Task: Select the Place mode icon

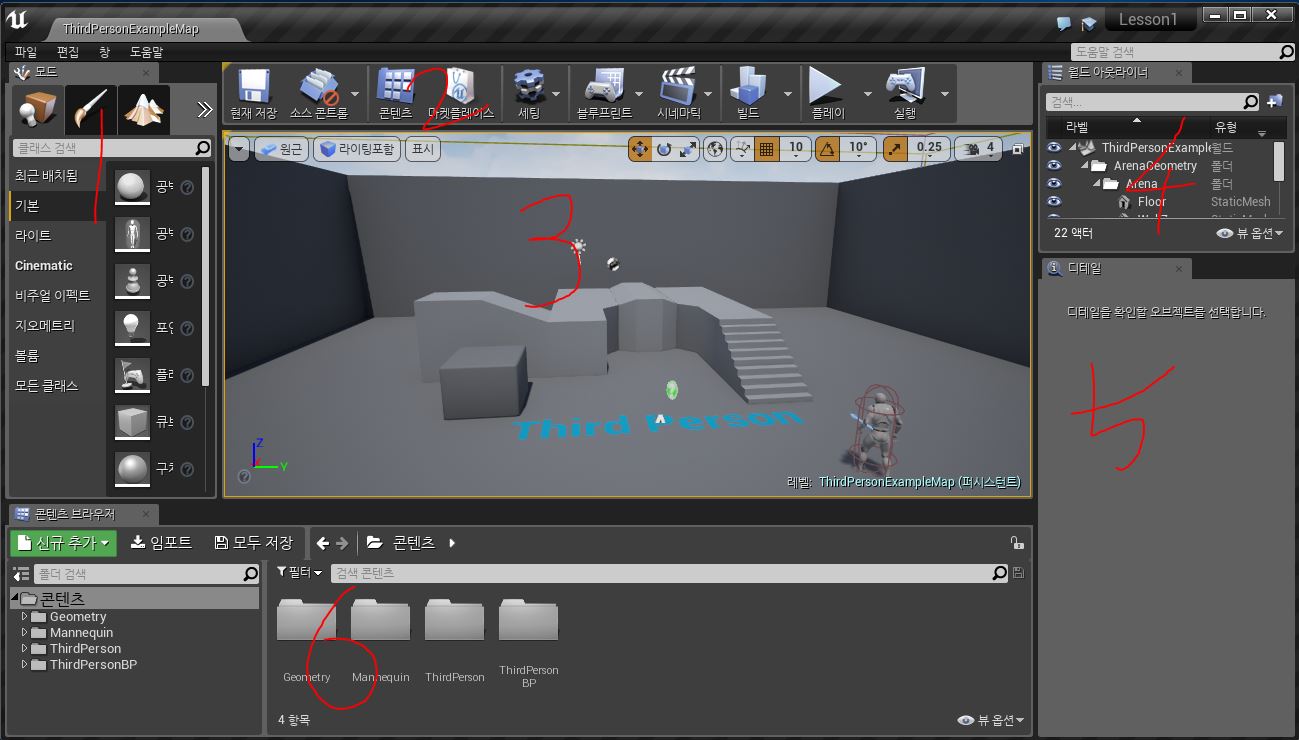Action: [39, 109]
